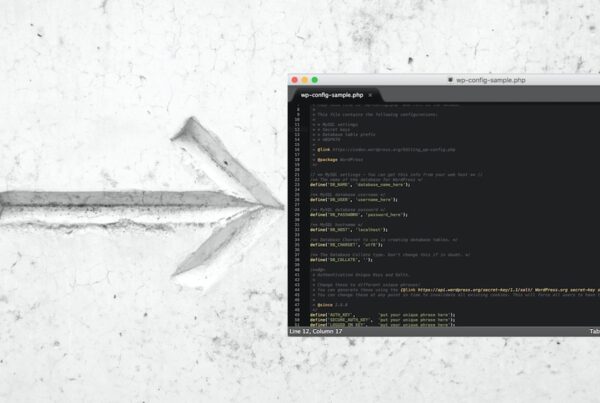The image size is (600, 403).
Task: Click the red close window button
Action: click(295, 79)
